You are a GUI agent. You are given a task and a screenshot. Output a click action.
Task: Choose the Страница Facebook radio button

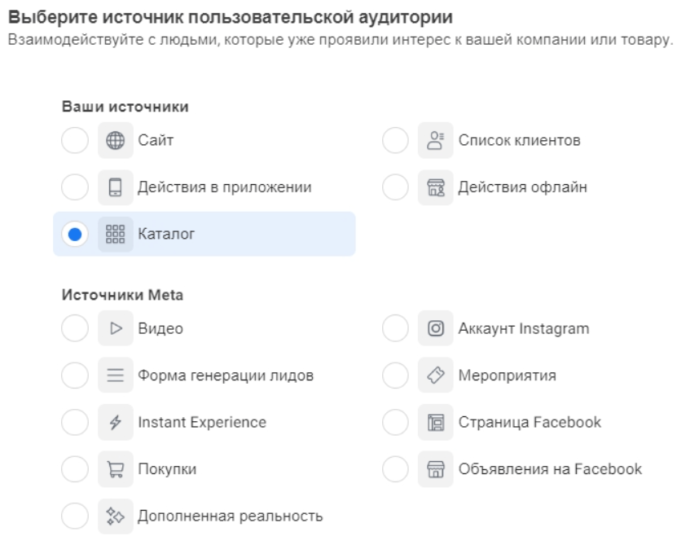[x=396, y=423]
